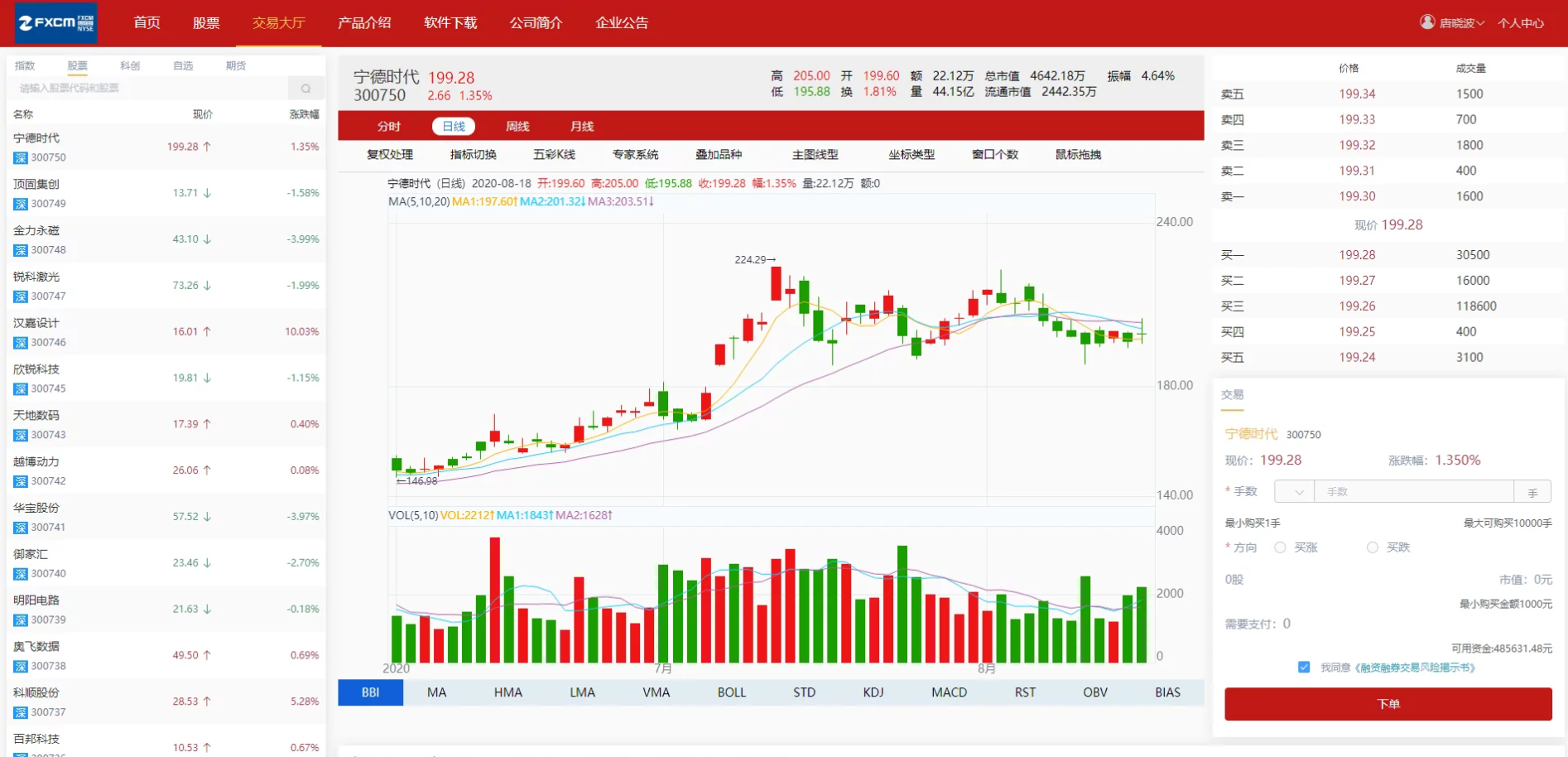This screenshot has width=1568, height=757.
Task: Open 软件下载 in top navigation
Action: [x=450, y=23]
